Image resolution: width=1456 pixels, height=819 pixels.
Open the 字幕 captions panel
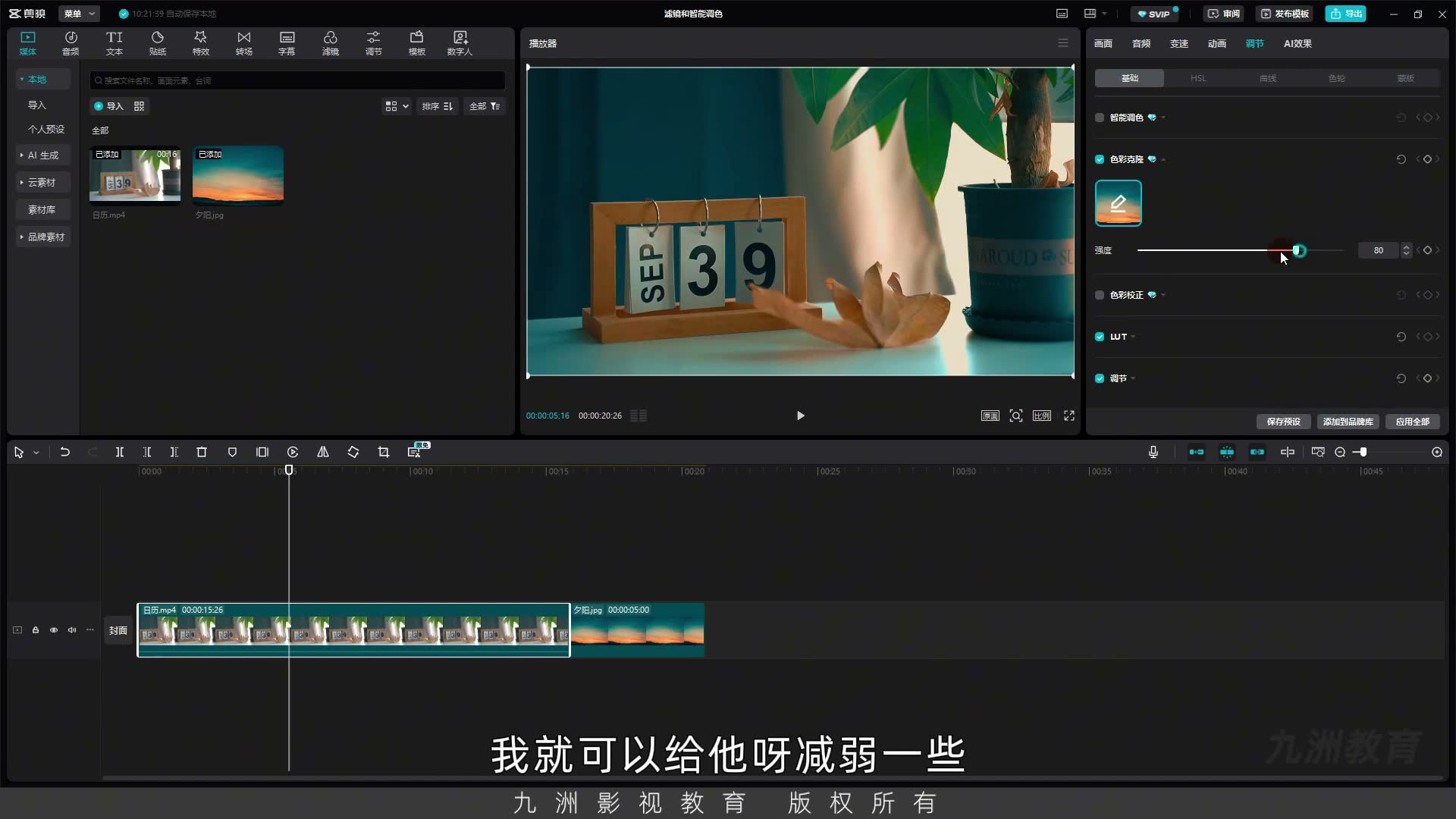(x=287, y=43)
